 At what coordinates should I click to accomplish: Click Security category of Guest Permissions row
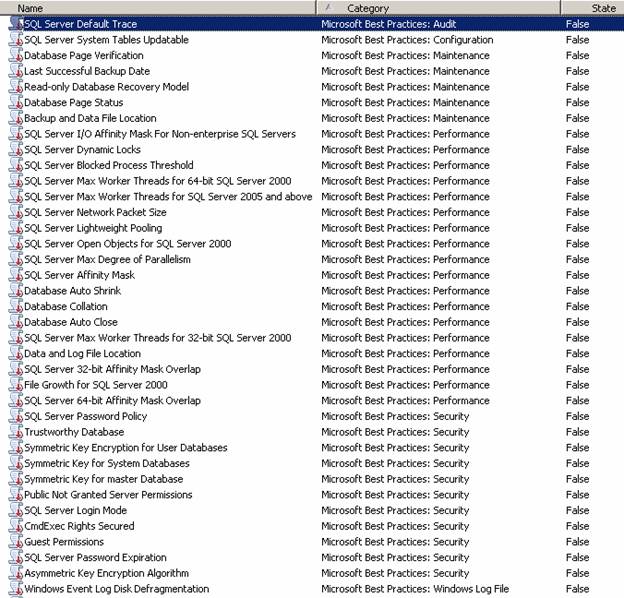click(x=395, y=542)
